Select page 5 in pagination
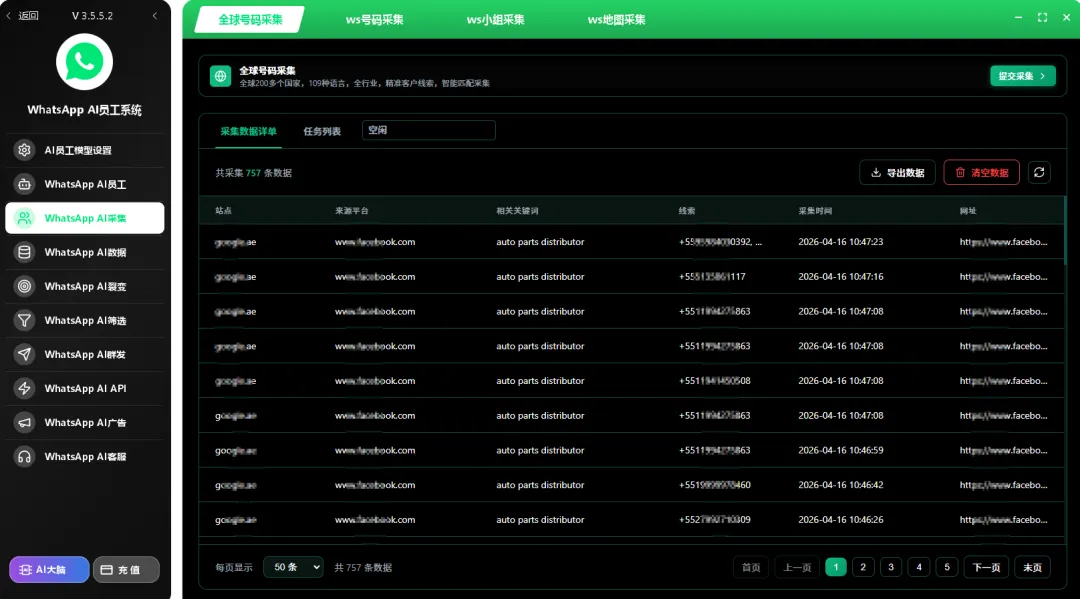 coord(946,567)
